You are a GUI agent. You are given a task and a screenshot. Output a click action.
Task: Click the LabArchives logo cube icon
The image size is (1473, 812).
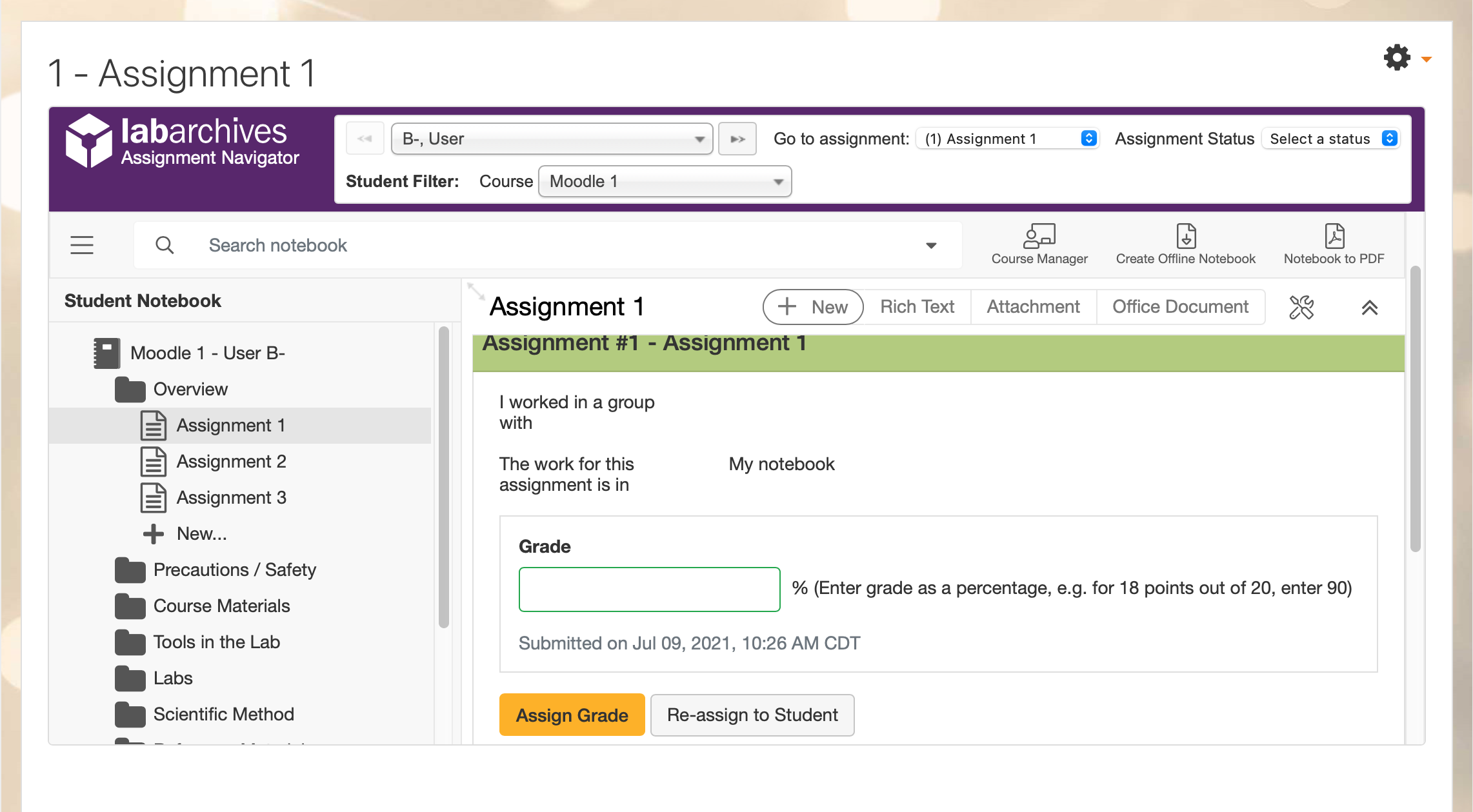[x=89, y=141]
